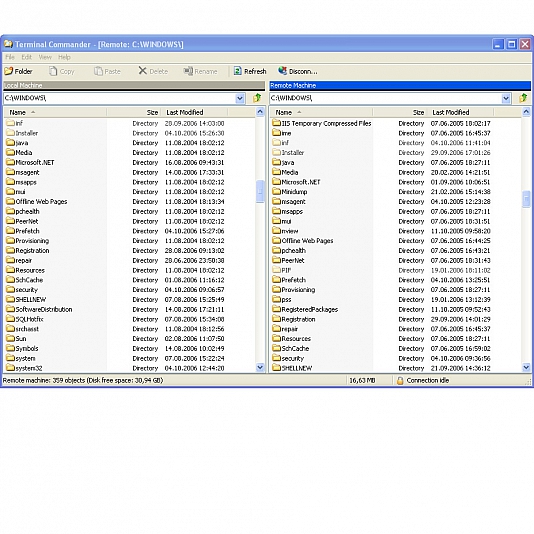Select remote RegisteredPackages folder icon
The height and width of the screenshot is (534, 534).
[277, 309]
